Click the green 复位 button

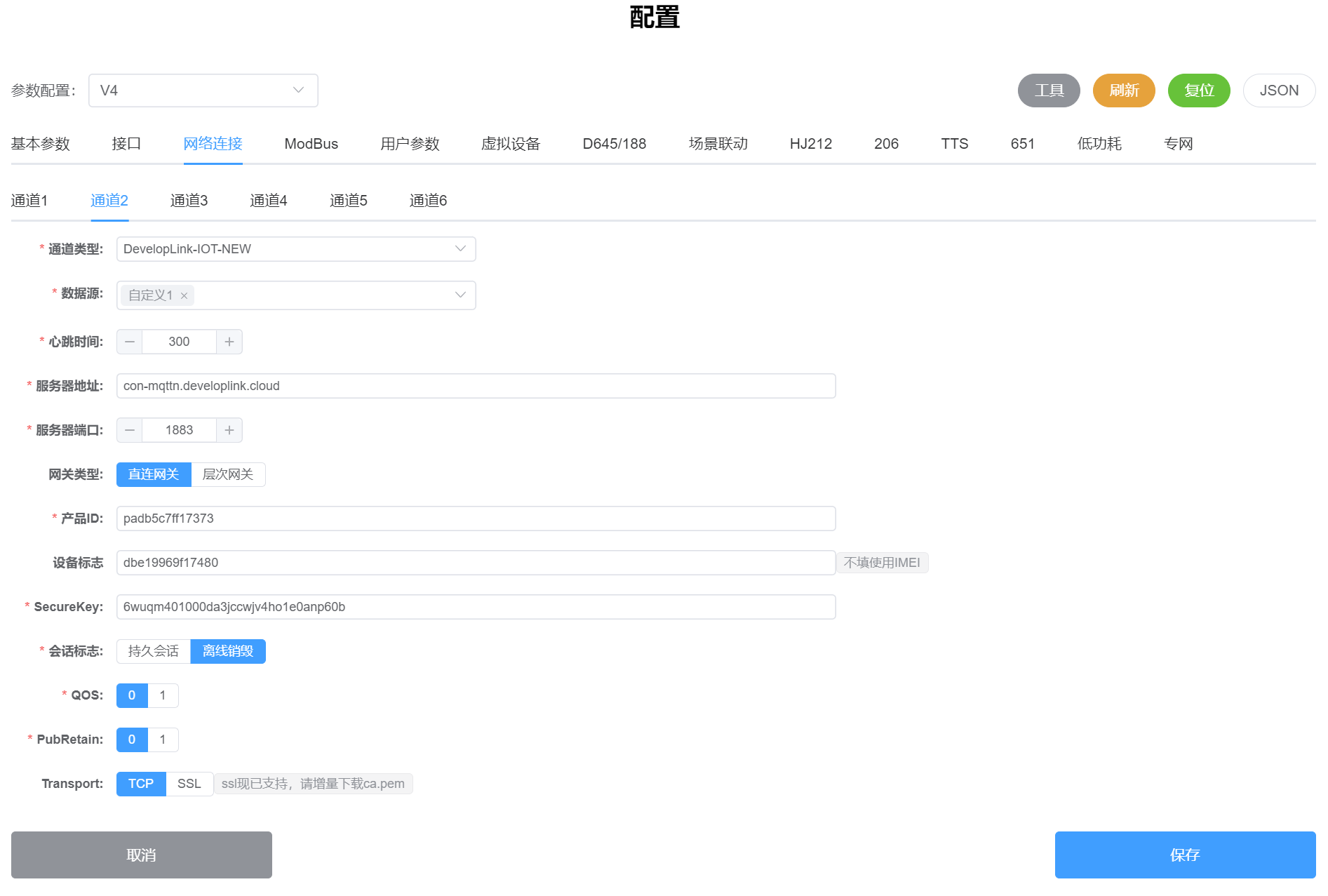click(x=1199, y=91)
